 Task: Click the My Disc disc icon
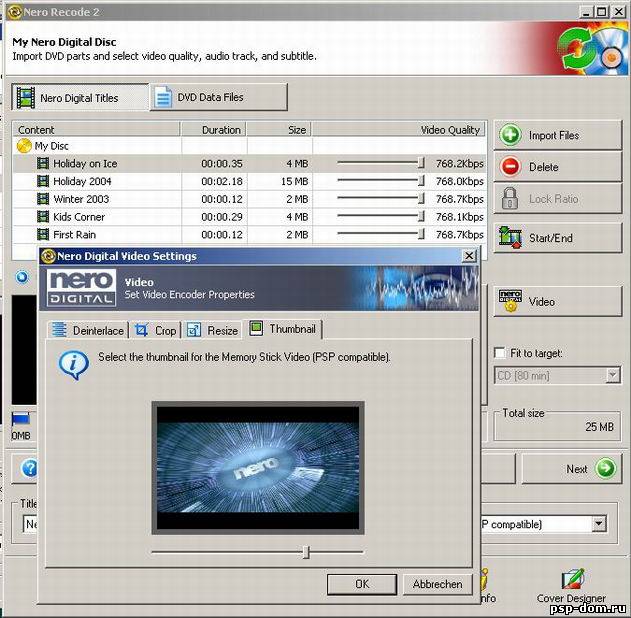coord(25,146)
